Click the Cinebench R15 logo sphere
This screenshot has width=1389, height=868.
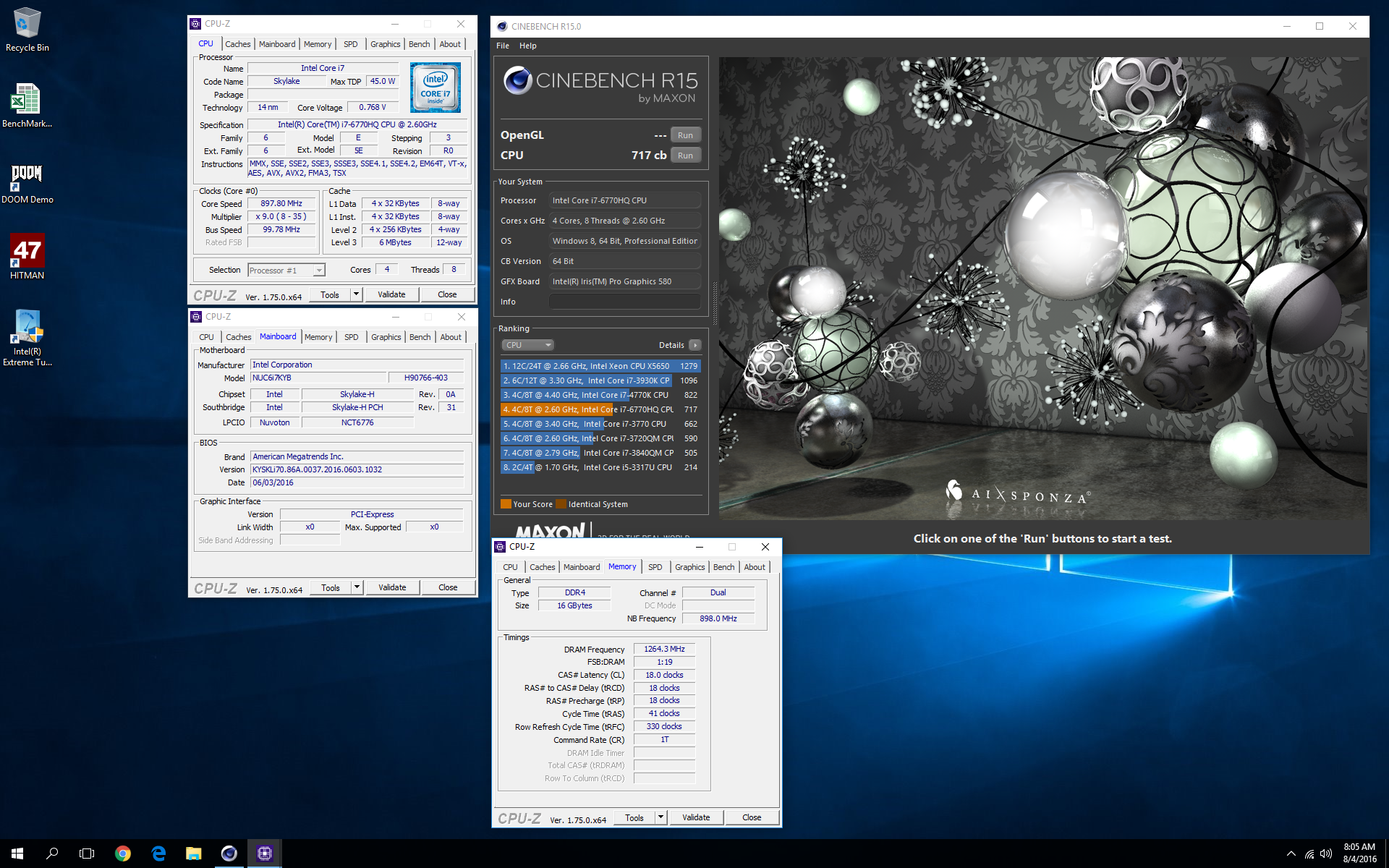click(518, 80)
